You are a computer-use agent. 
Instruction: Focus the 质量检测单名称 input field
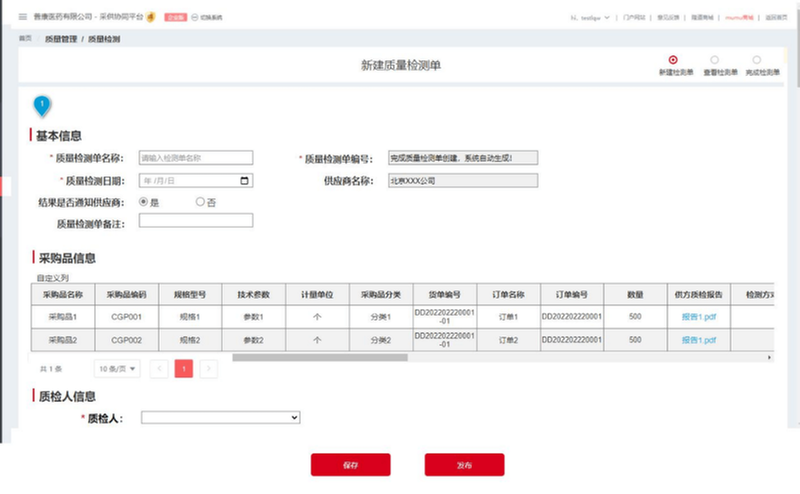[196, 158]
